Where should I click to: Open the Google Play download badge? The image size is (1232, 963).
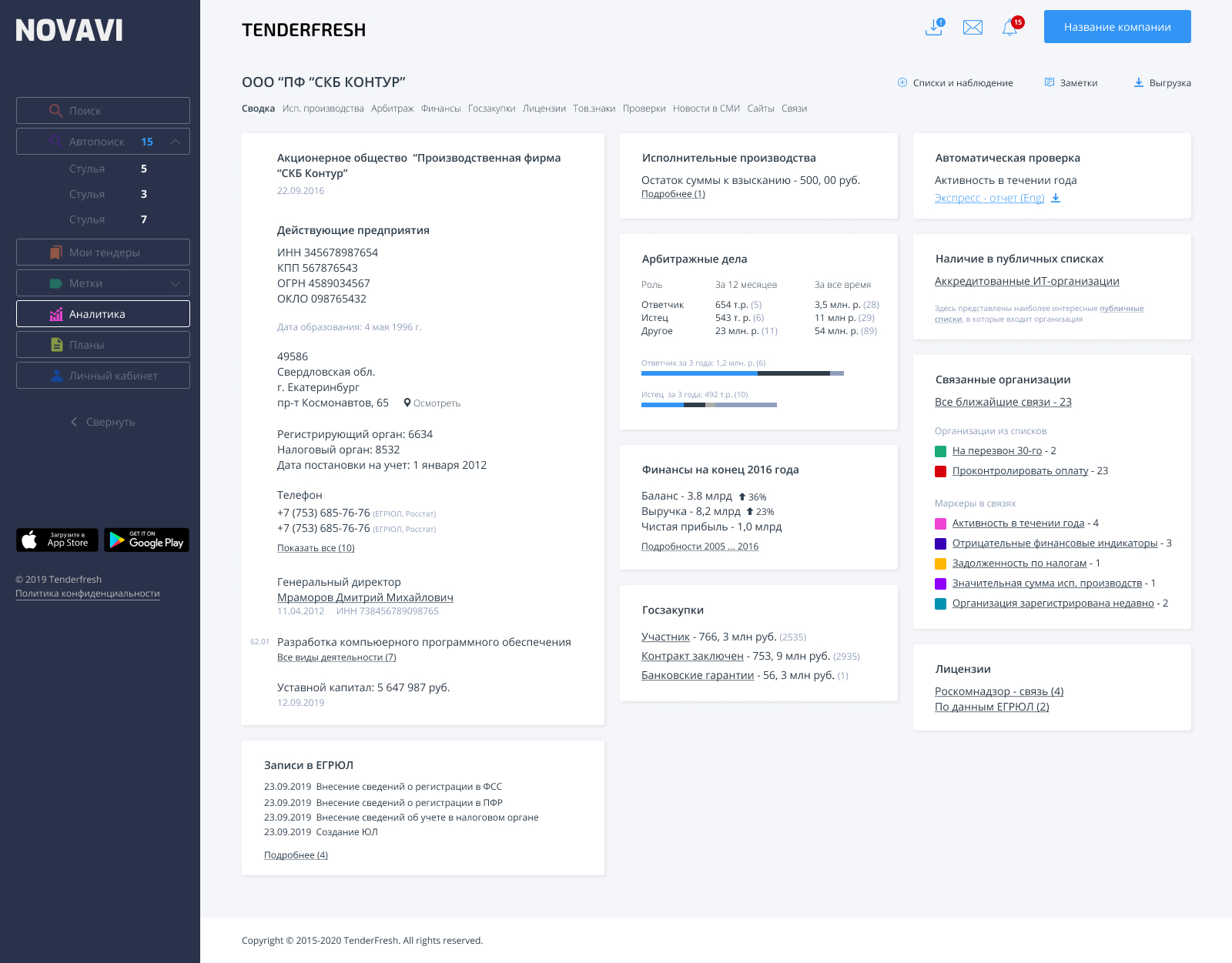point(146,540)
